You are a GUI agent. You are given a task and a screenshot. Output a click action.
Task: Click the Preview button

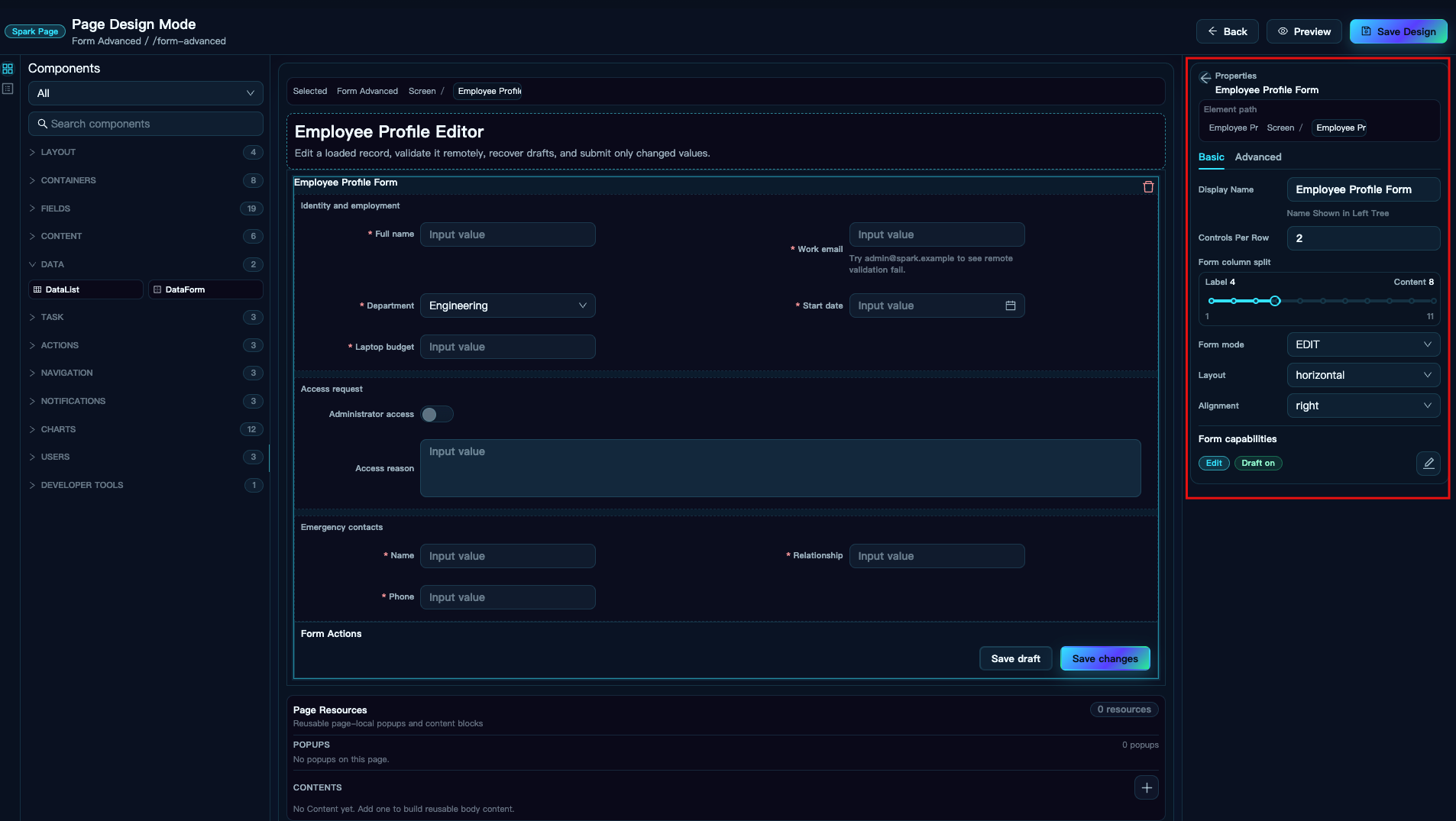[x=1304, y=31]
